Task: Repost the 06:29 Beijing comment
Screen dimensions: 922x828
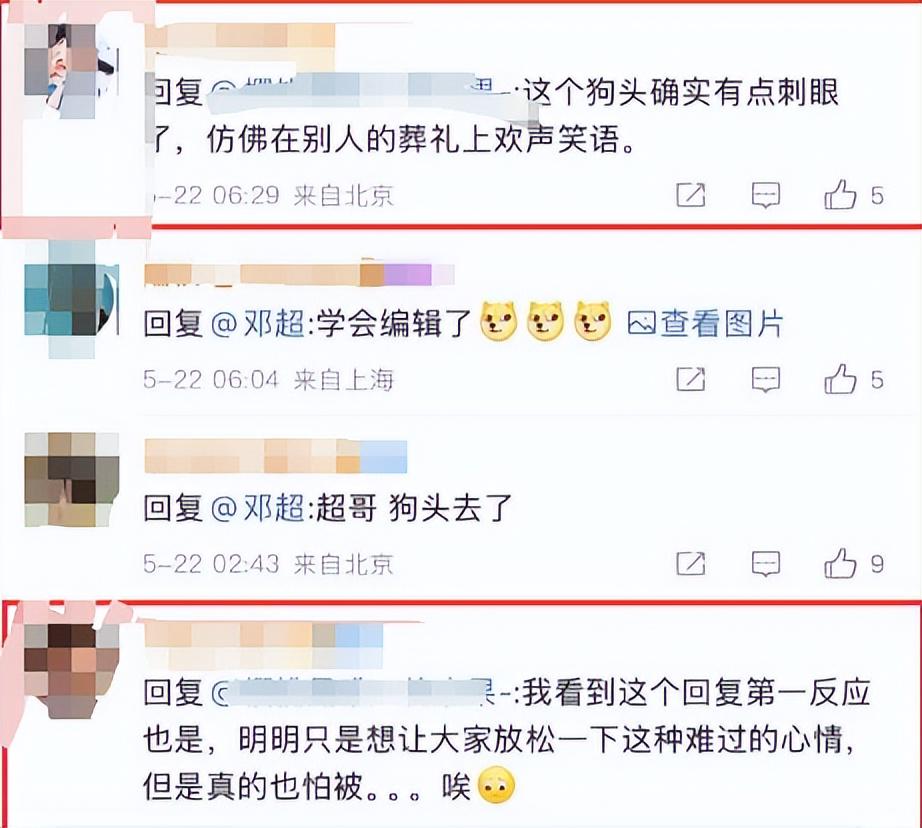Action: [691, 195]
